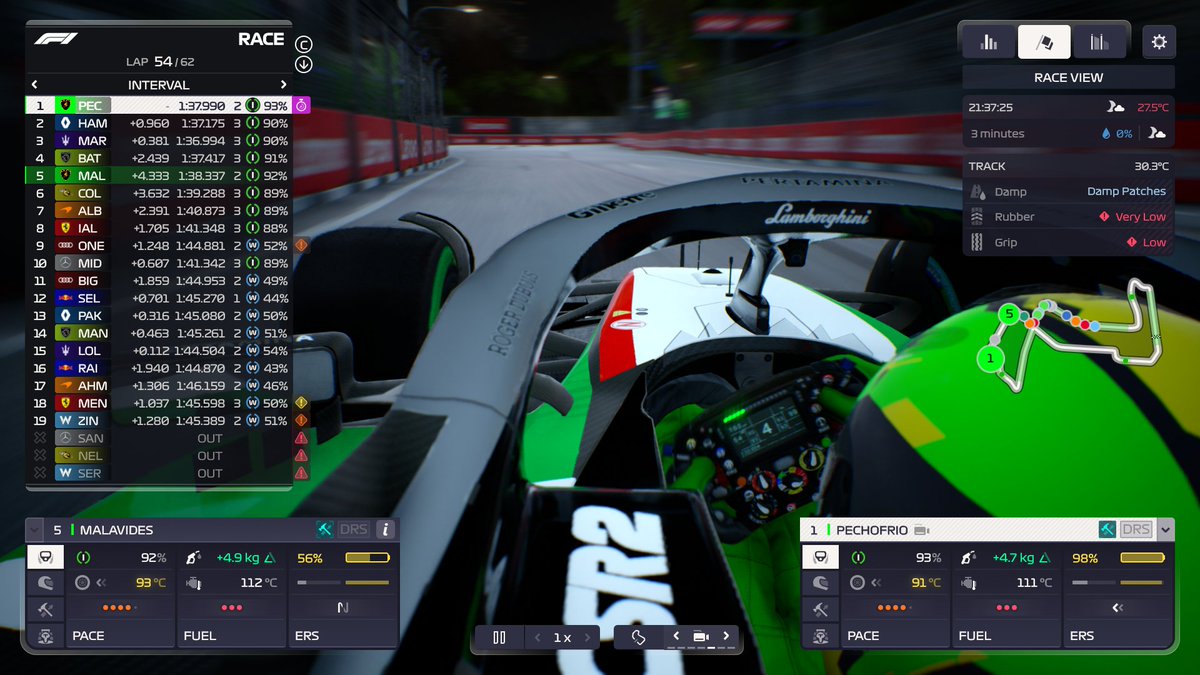Expand Pechofrio driver panel dropdown
1200x675 pixels.
tap(1164, 529)
